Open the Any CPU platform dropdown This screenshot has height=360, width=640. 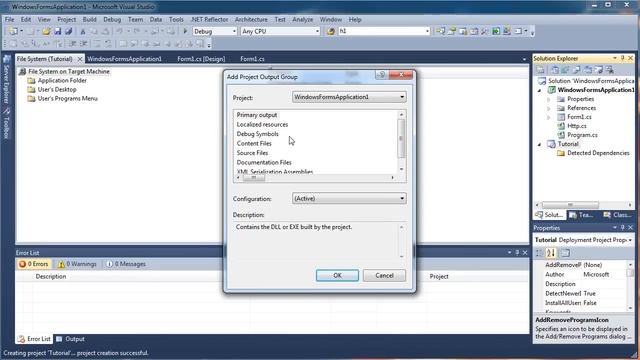tap(317, 31)
